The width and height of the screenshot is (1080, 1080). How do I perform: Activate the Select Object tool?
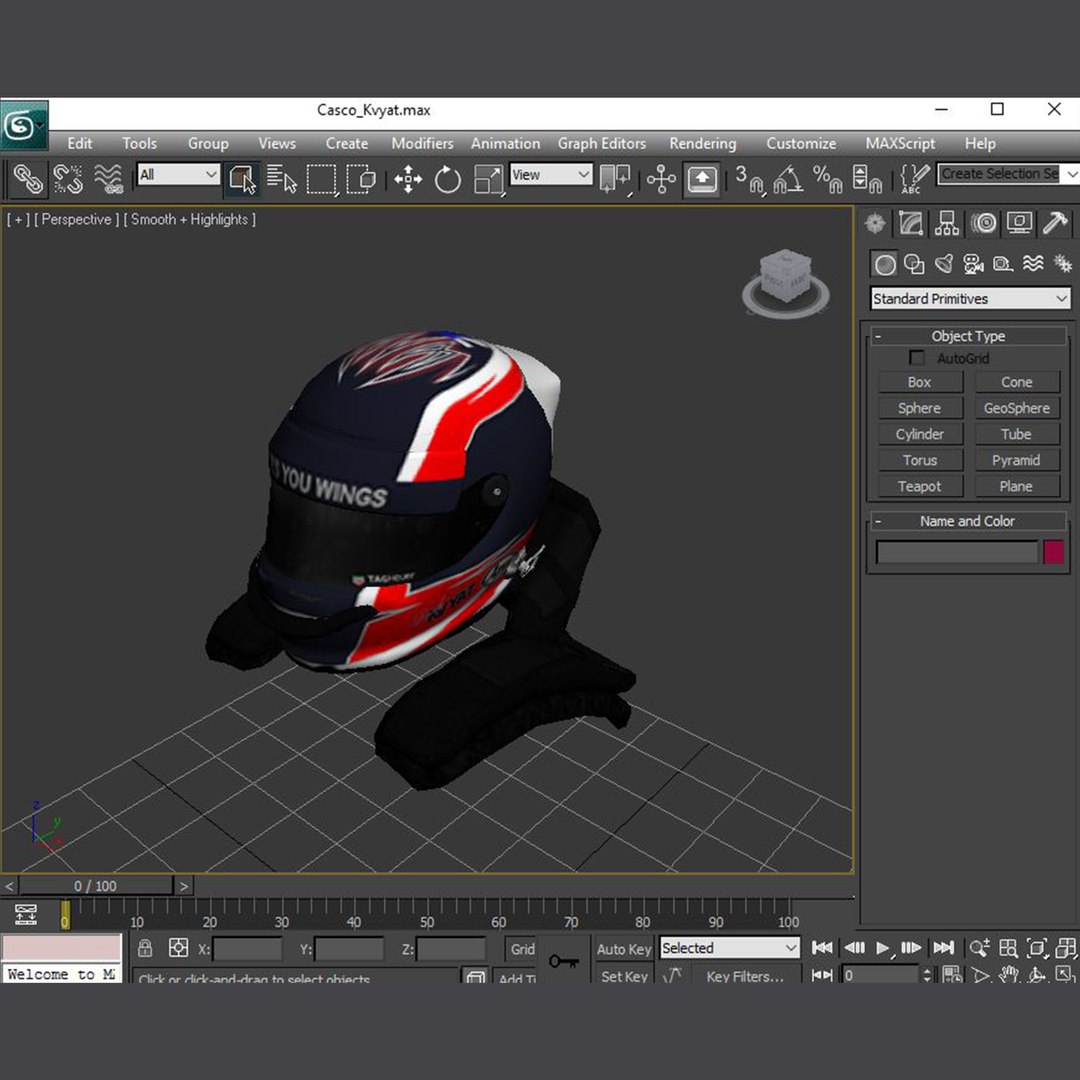tap(242, 179)
